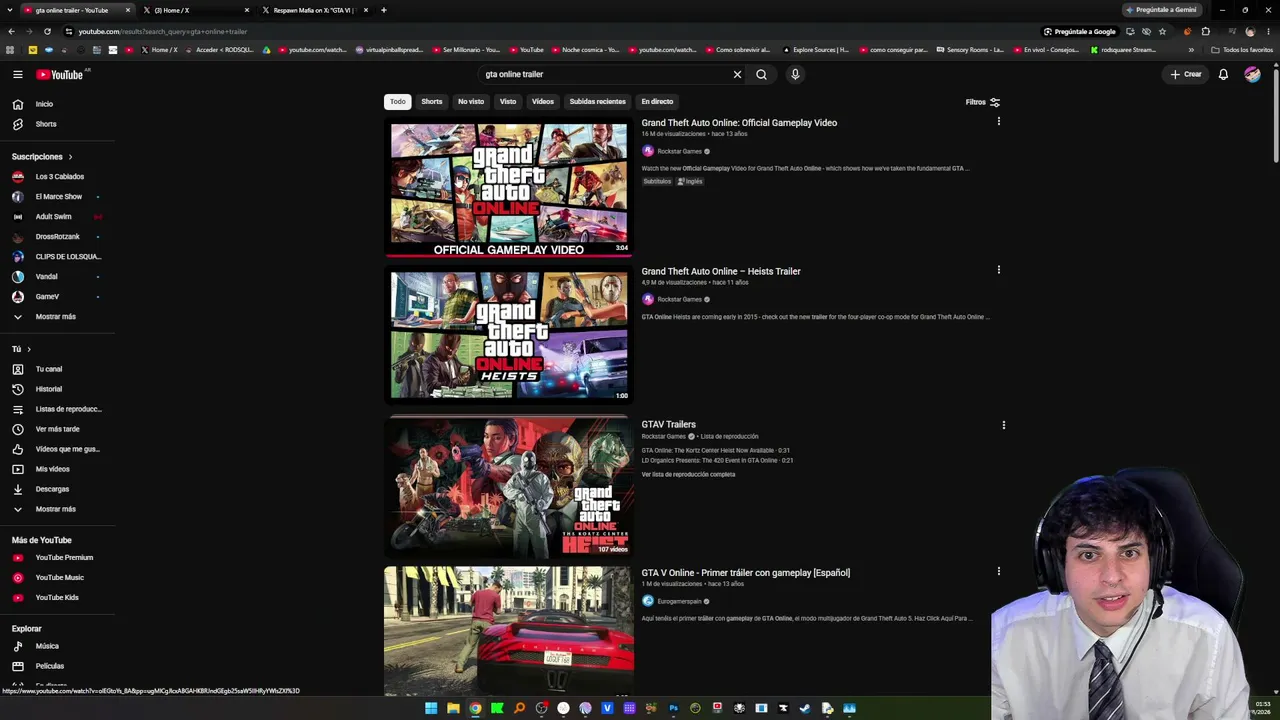Click the Pregúntale a Gemini button
1280x720 pixels.
coord(1160,10)
